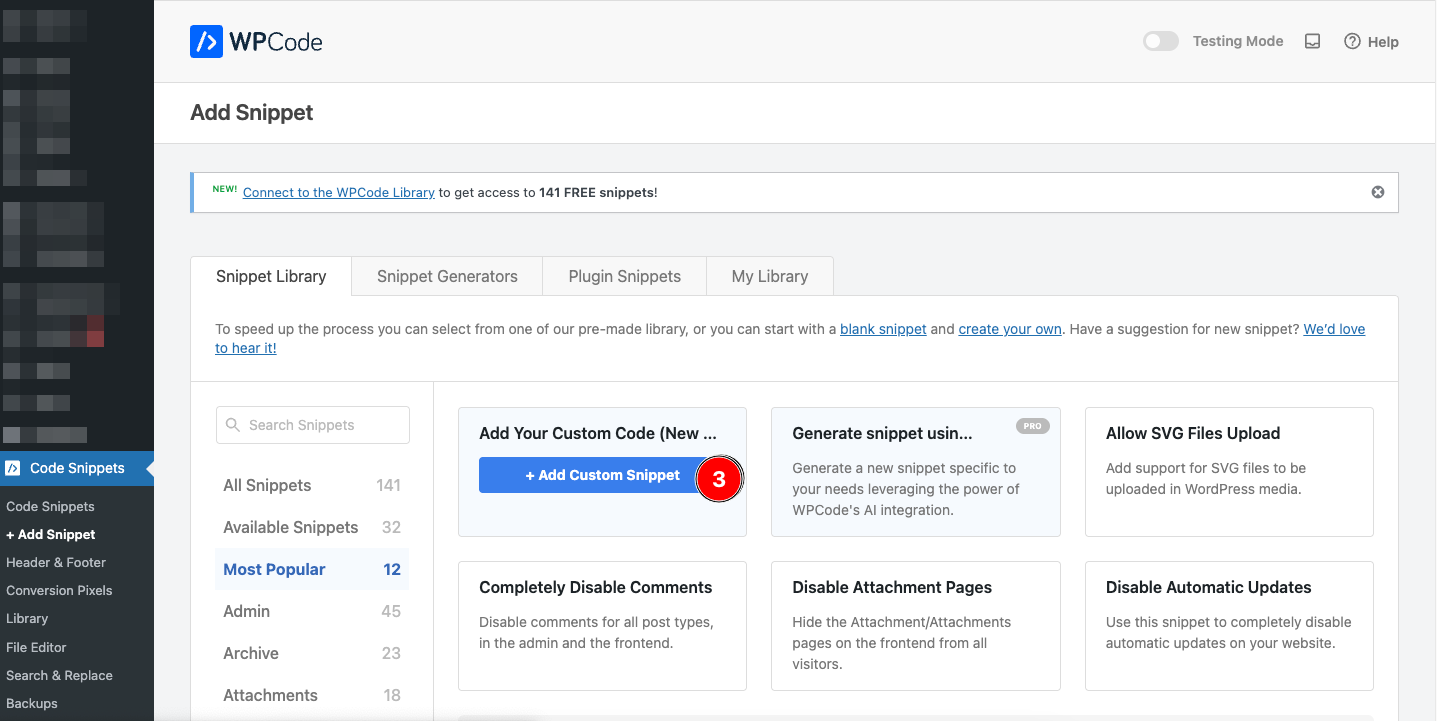Click Connect to the WPCode Library link
The width and height of the screenshot is (1437, 721).
coord(339,192)
